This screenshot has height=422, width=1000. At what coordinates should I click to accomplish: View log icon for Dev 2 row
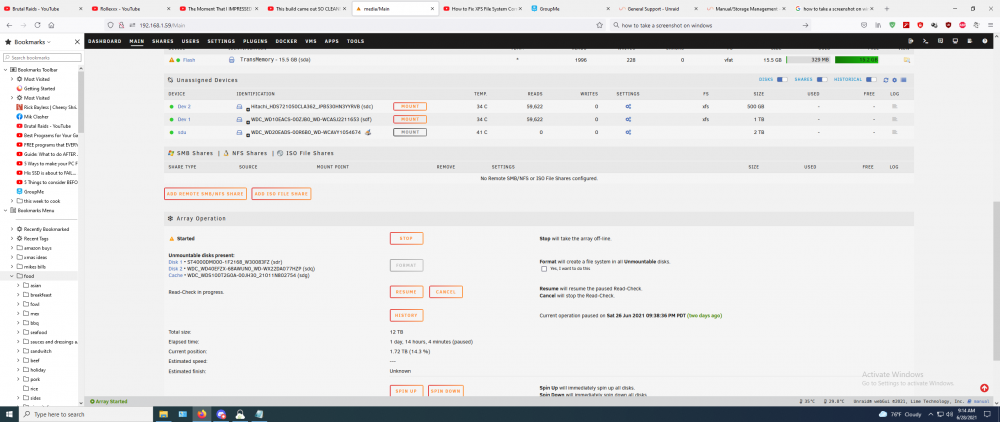(x=894, y=106)
